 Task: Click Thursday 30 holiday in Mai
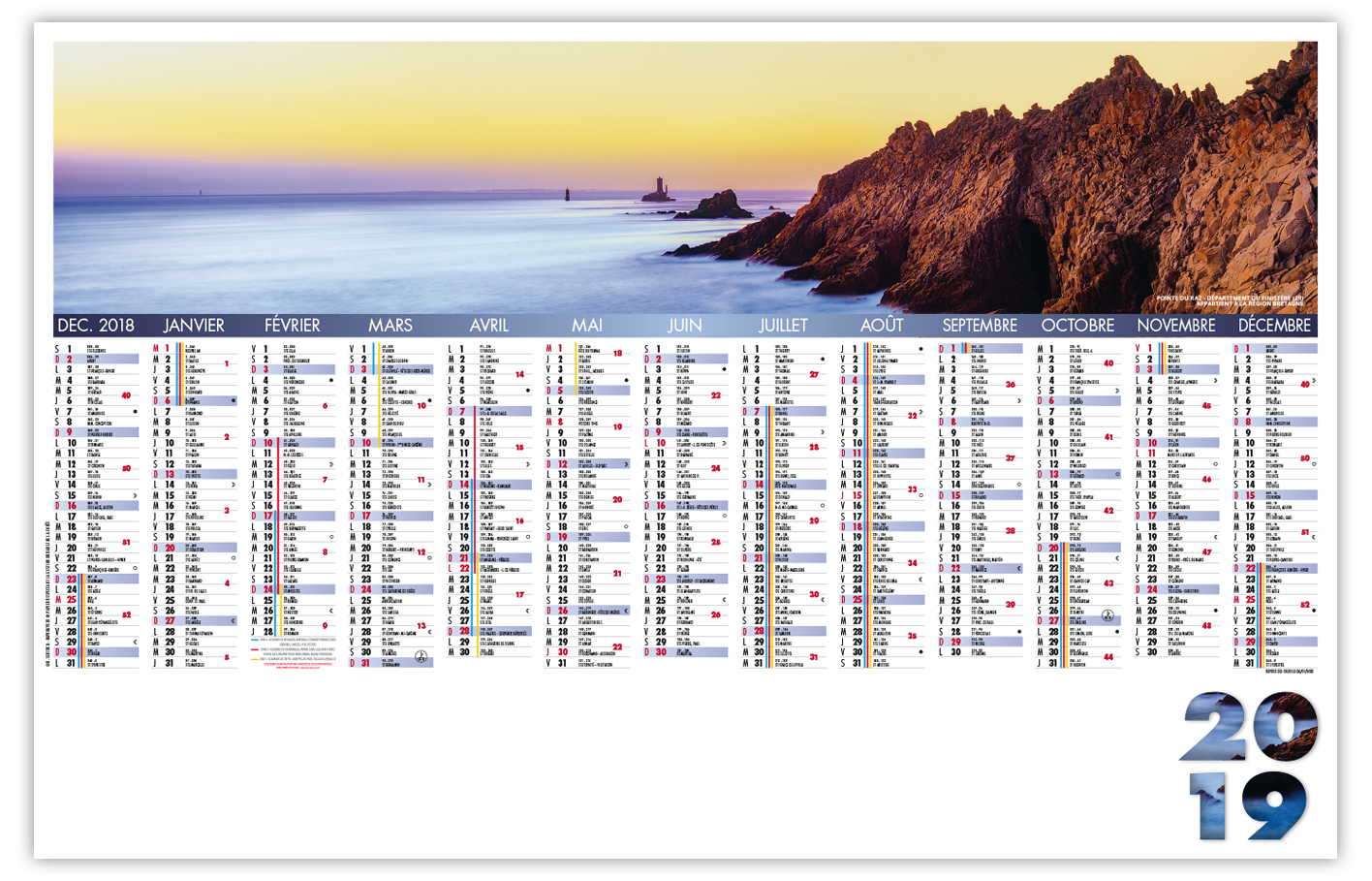pyautogui.click(x=587, y=652)
